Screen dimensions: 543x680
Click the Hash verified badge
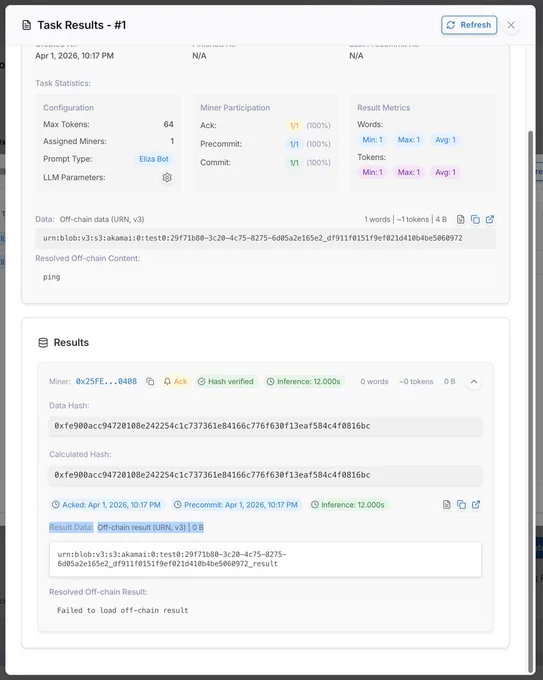tap(226, 382)
